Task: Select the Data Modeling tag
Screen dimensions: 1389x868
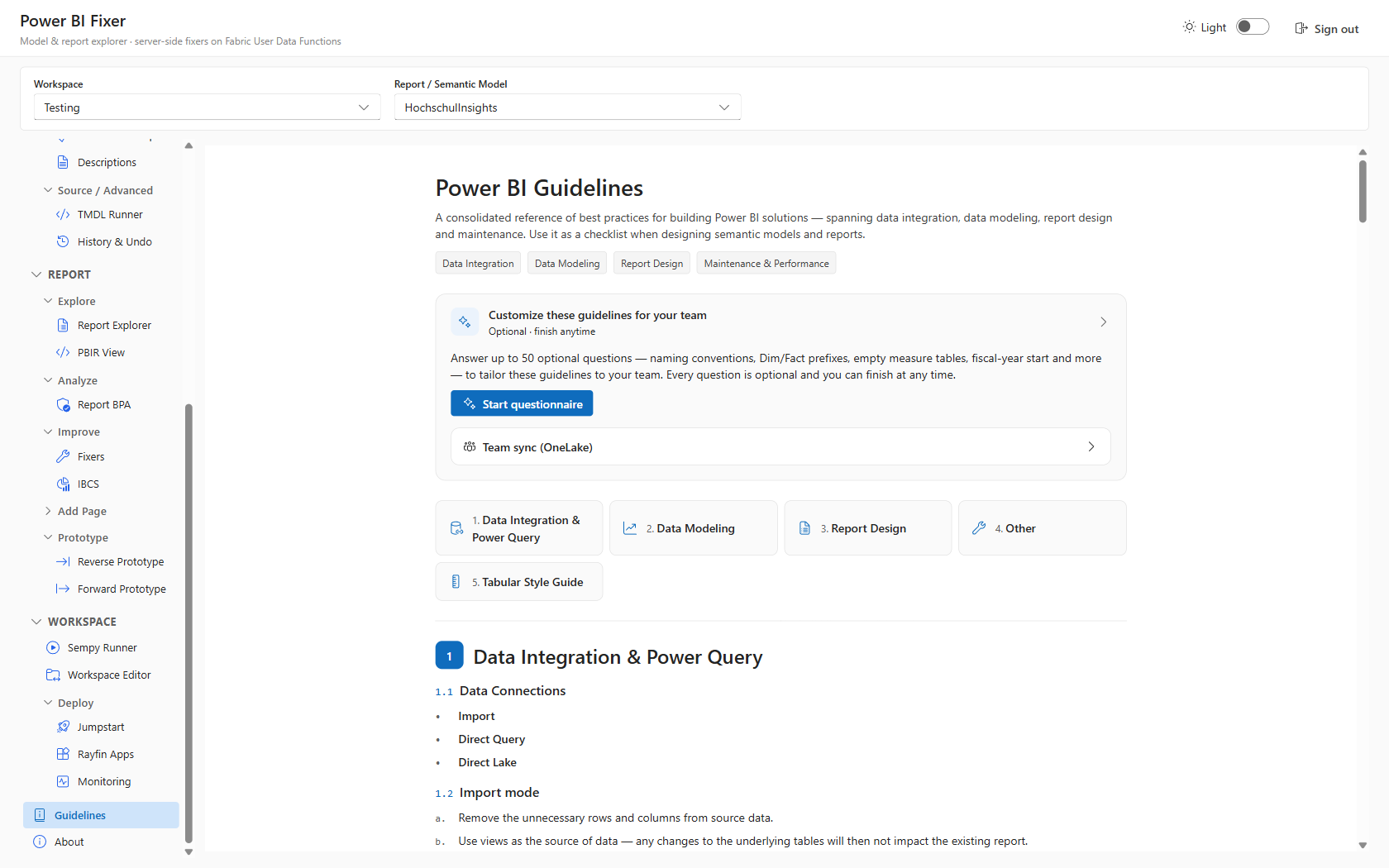Action: 567,263
